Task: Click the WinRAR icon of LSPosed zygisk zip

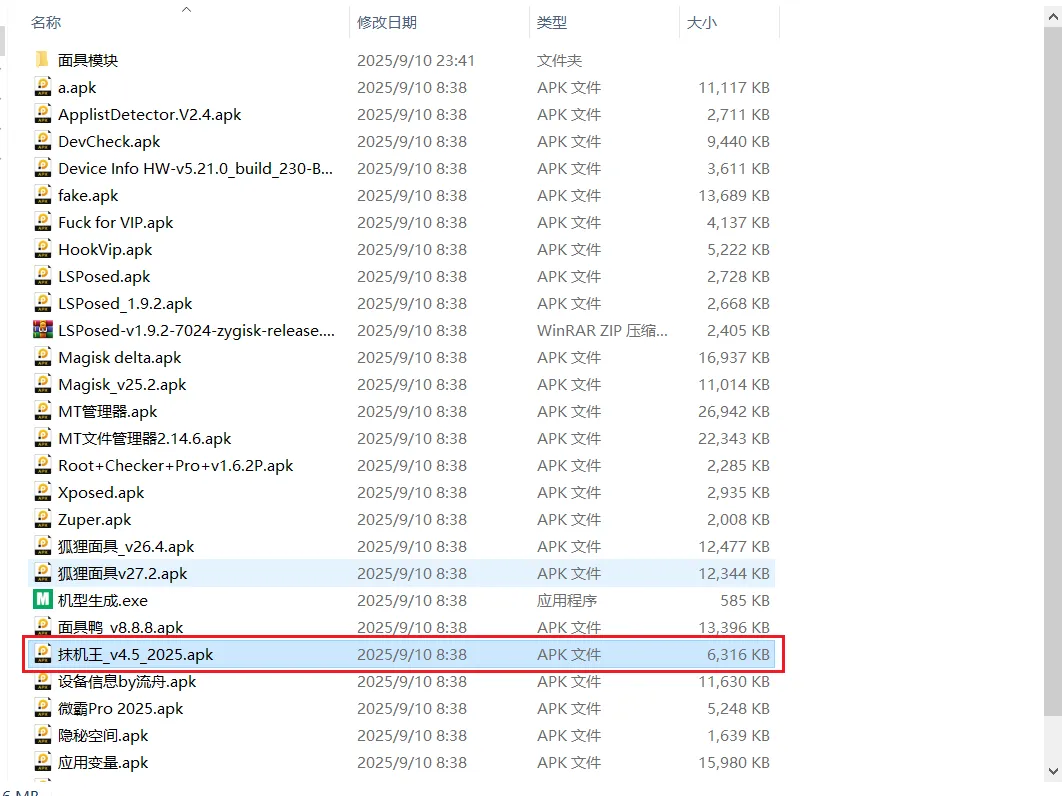Action: [42, 330]
